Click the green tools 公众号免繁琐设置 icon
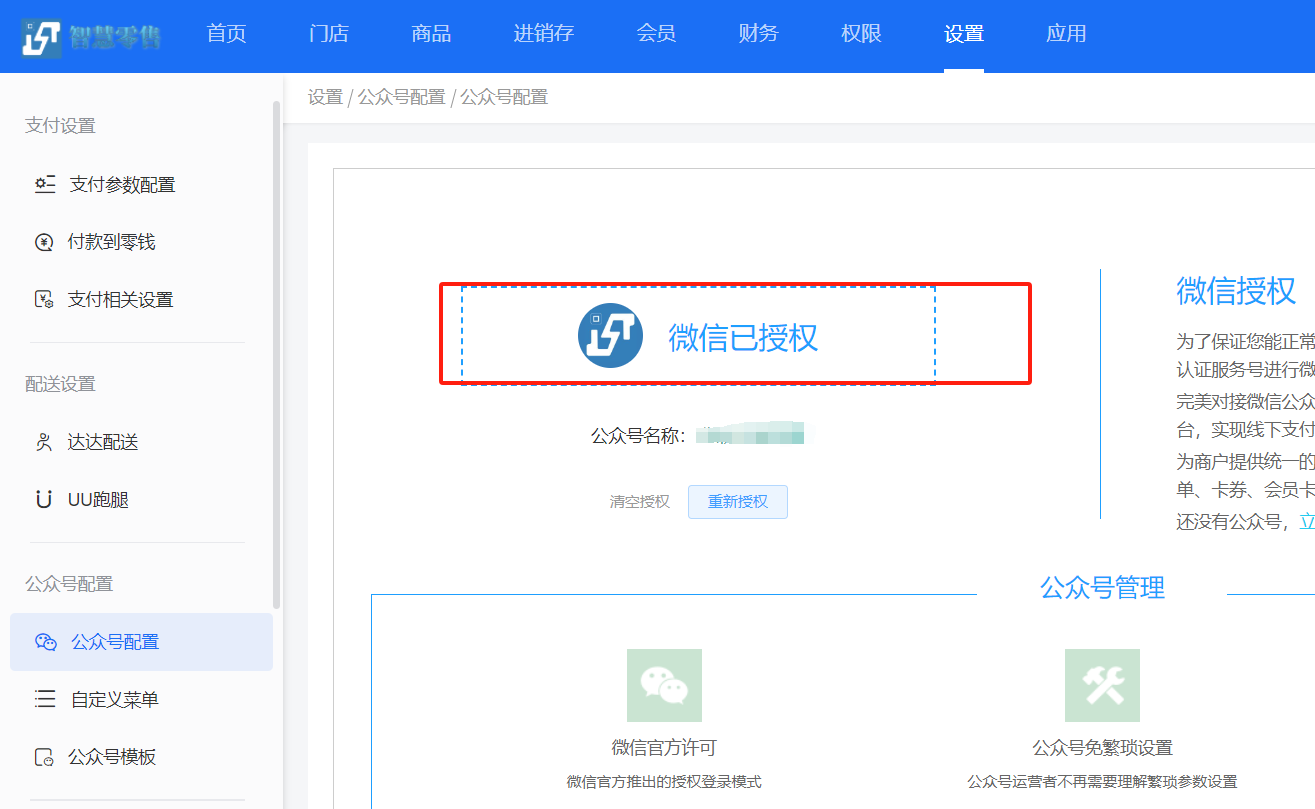The width and height of the screenshot is (1315, 809). coord(1102,685)
